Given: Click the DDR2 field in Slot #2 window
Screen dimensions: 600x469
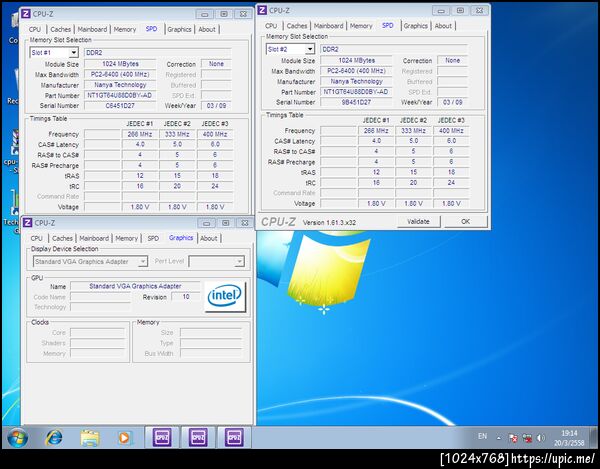Looking at the screenshot, I should pos(394,49).
